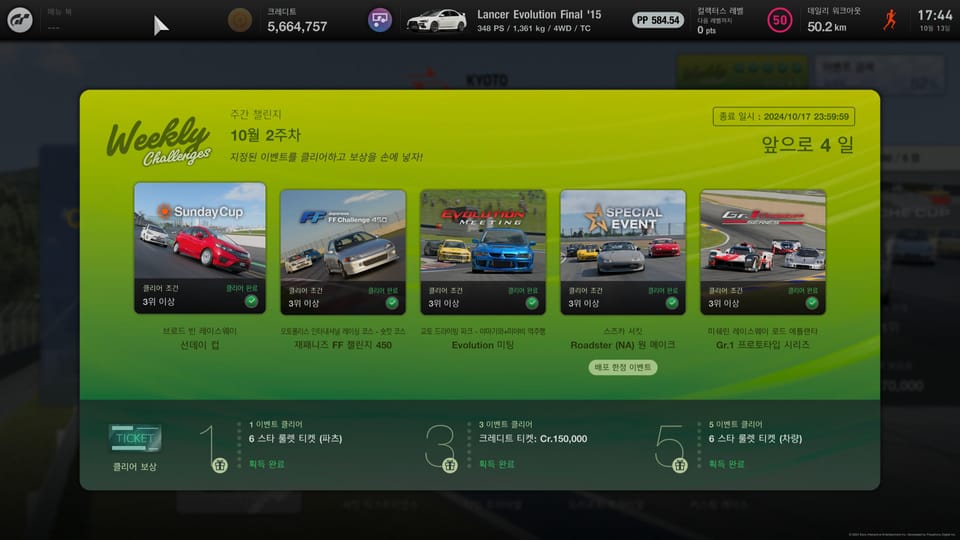Viewport: 960px width, 540px height.
Task: Click the gift icon beside reward number 5
Action: [680, 465]
